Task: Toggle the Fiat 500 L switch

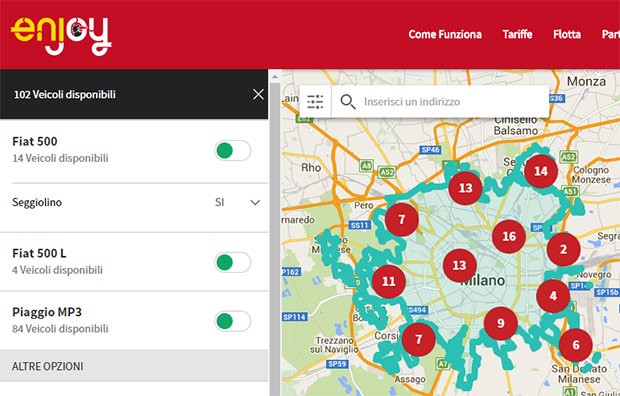Action: point(232,262)
